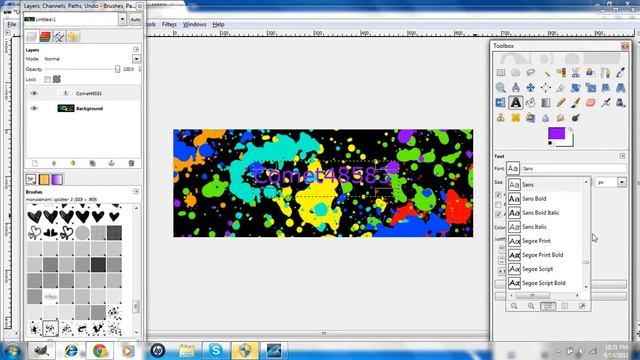Select the Free Select lasso tool
Screen dimensions: 640x360
click(531, 73)
